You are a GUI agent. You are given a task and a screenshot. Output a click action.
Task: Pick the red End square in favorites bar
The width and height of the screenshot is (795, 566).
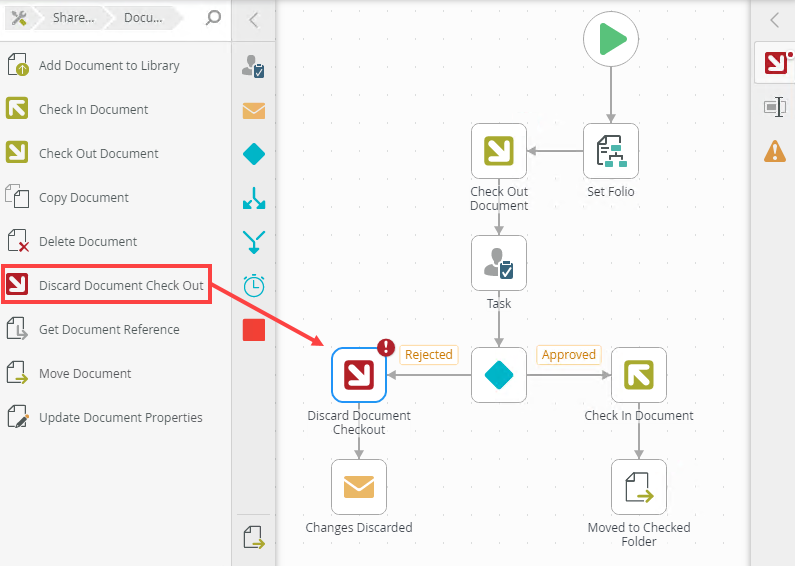point(254,330)
